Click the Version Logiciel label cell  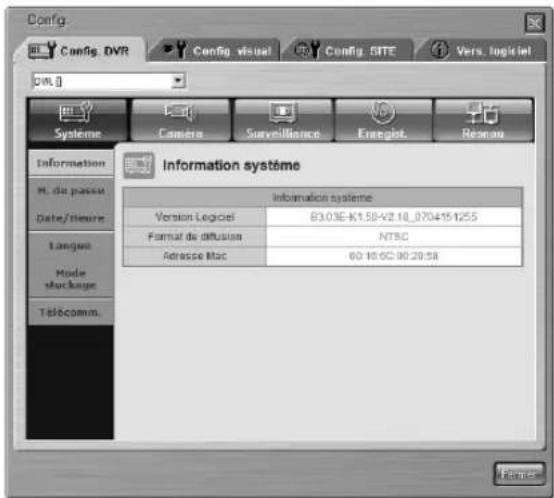(x=195, y=217)
